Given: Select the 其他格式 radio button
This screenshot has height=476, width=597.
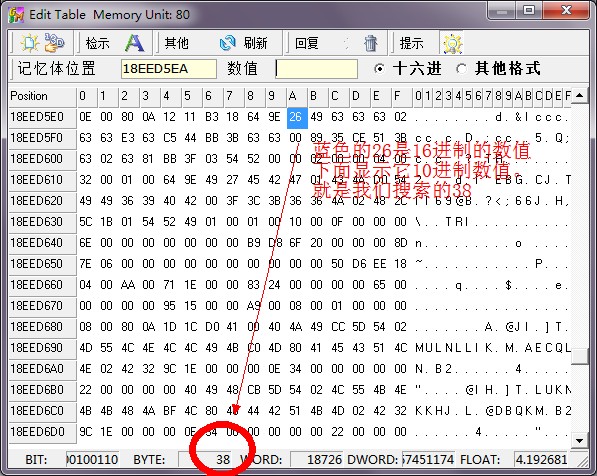Looking at the screenshot, I should point(461,69).
